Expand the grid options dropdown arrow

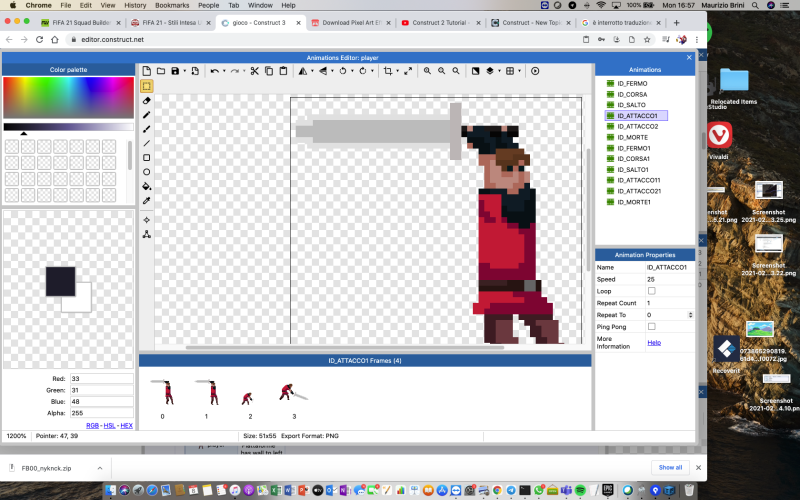coord(519,71)
